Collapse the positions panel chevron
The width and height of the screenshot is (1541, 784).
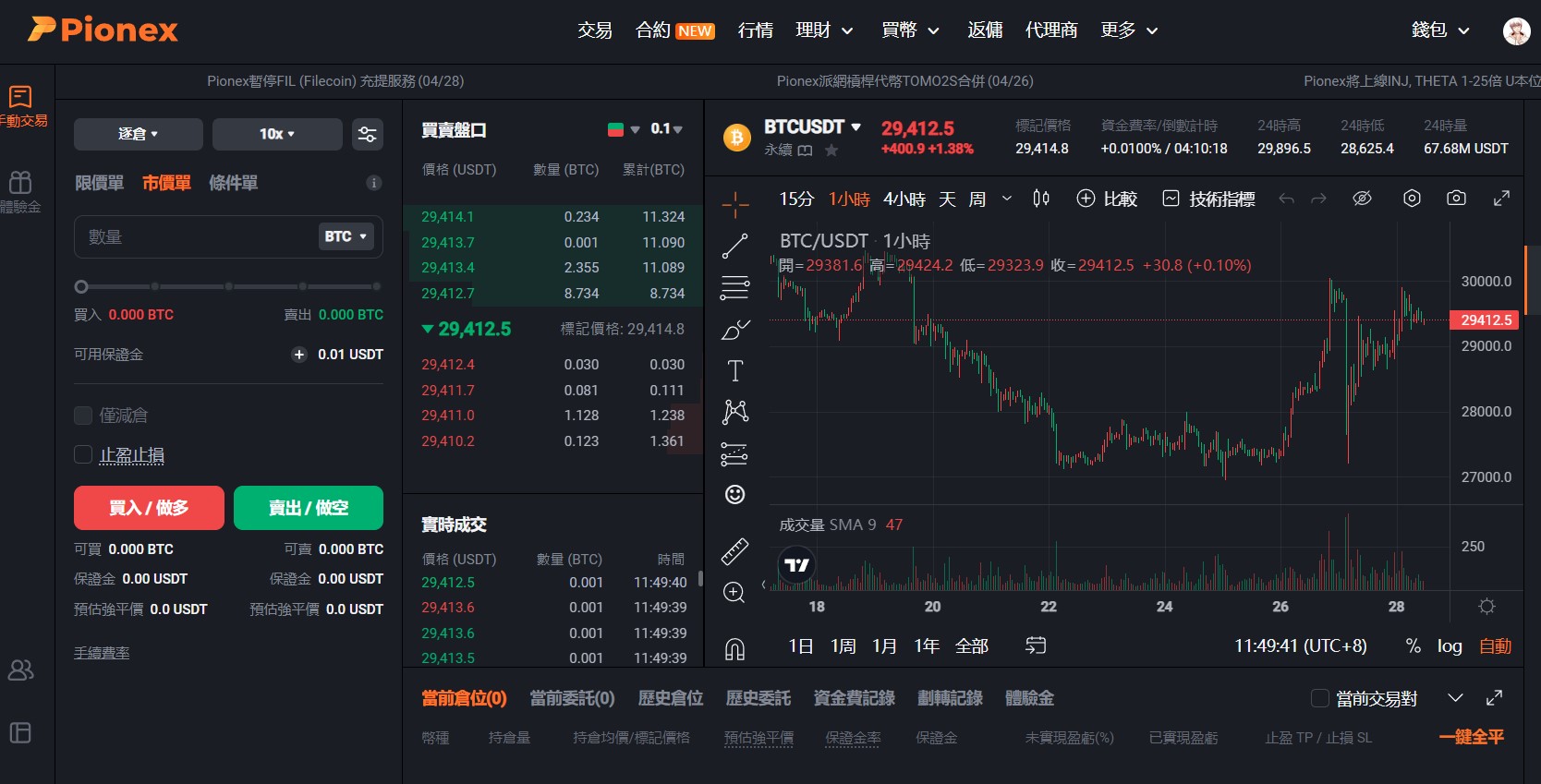[x=1455, y=698]
